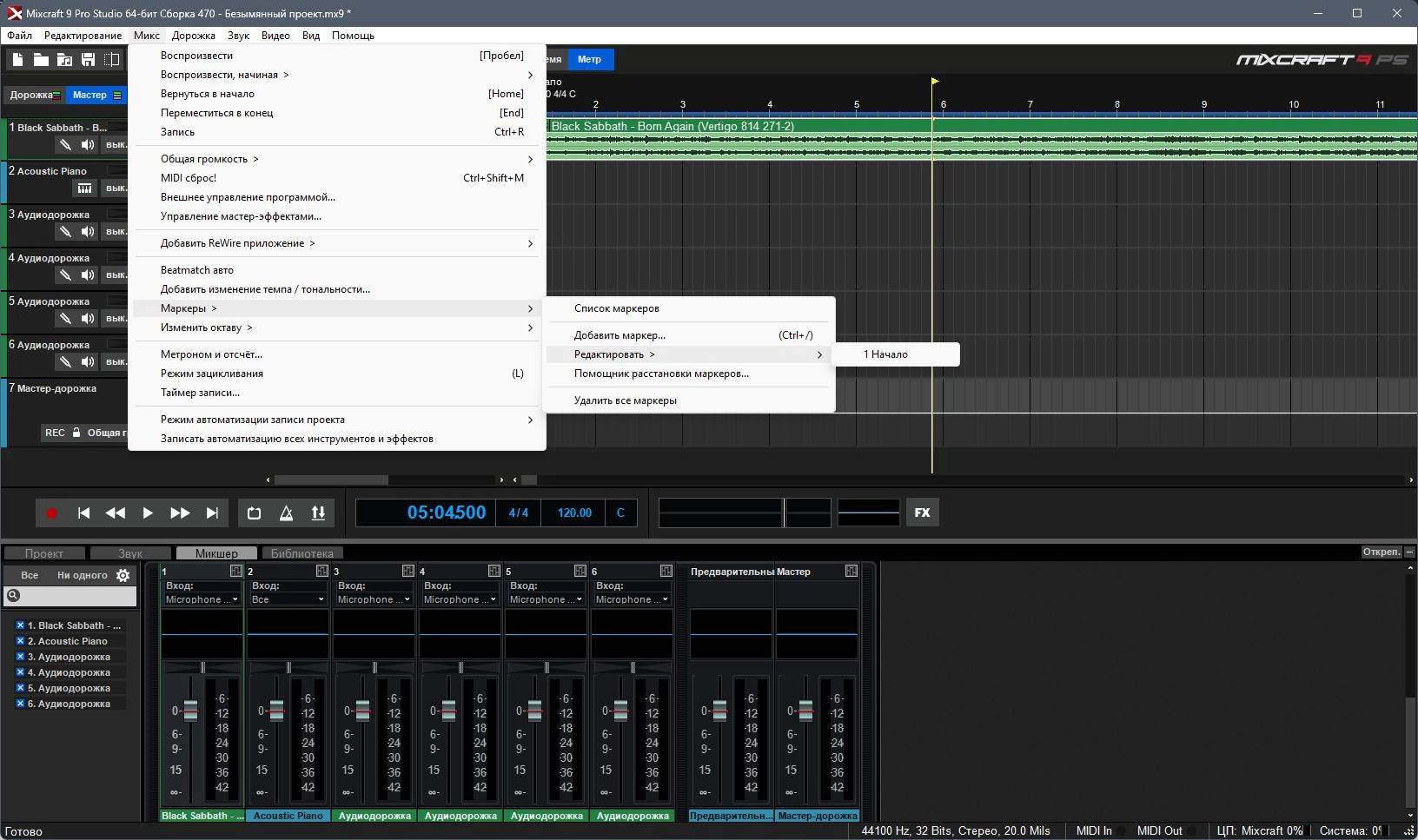Play the project from the transport
Viewport: 1418px width, 840px height.
pyautogui.click(x=148, y=513)
